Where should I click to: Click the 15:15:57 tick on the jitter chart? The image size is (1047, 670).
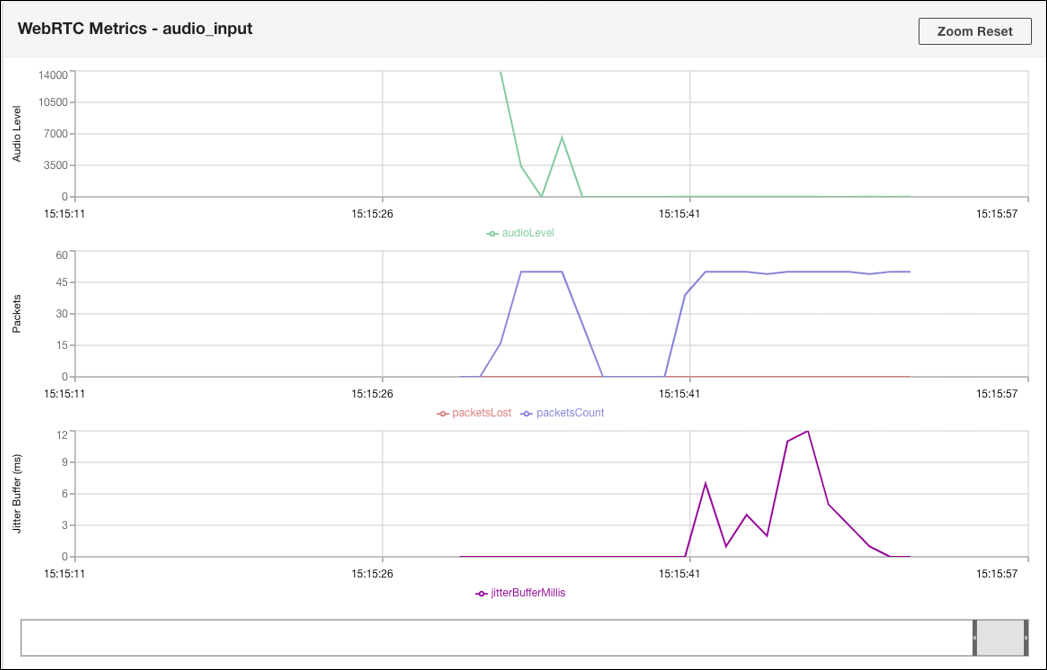coord(996,574)
